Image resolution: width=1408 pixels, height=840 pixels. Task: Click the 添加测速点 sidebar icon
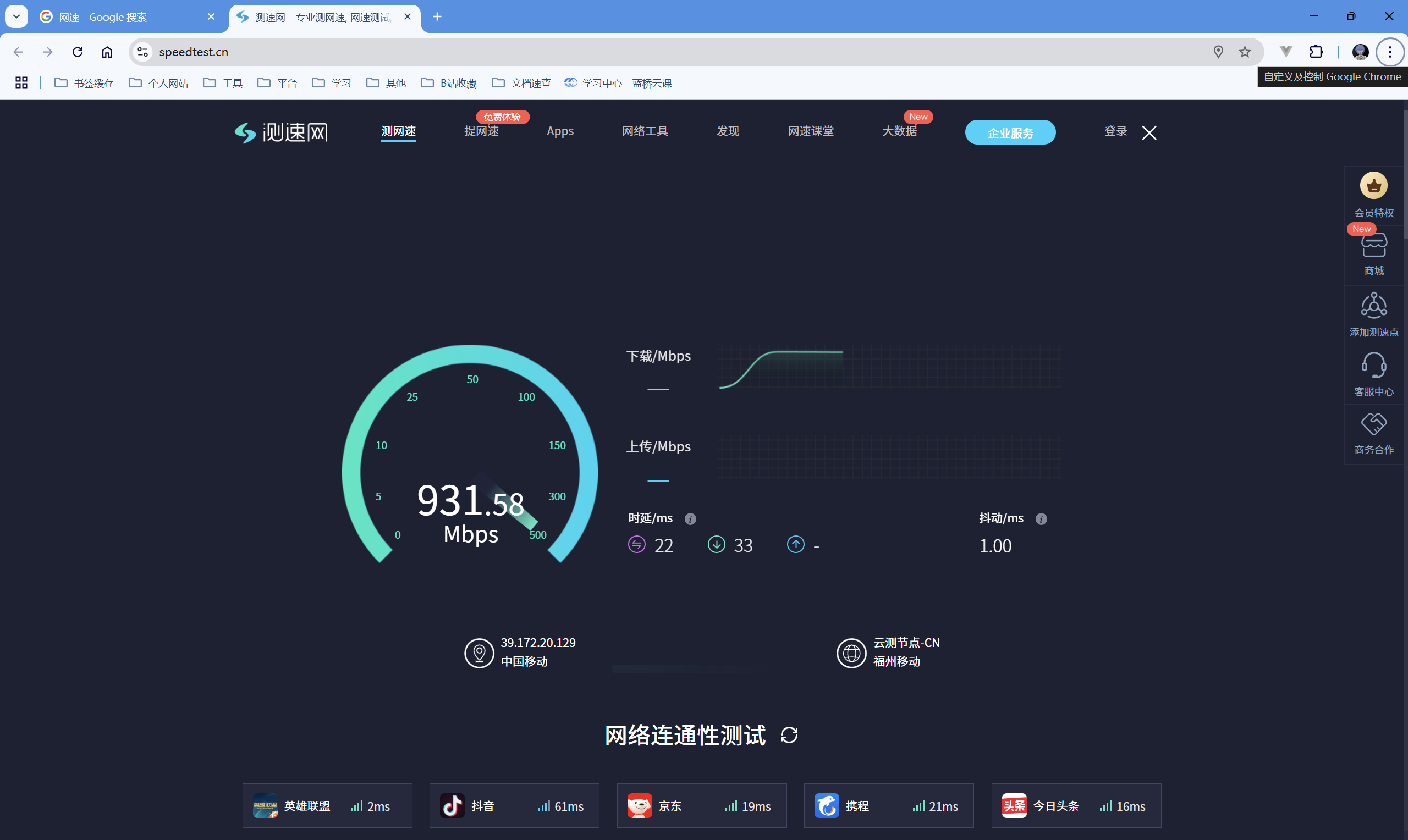coord(1373,306)
